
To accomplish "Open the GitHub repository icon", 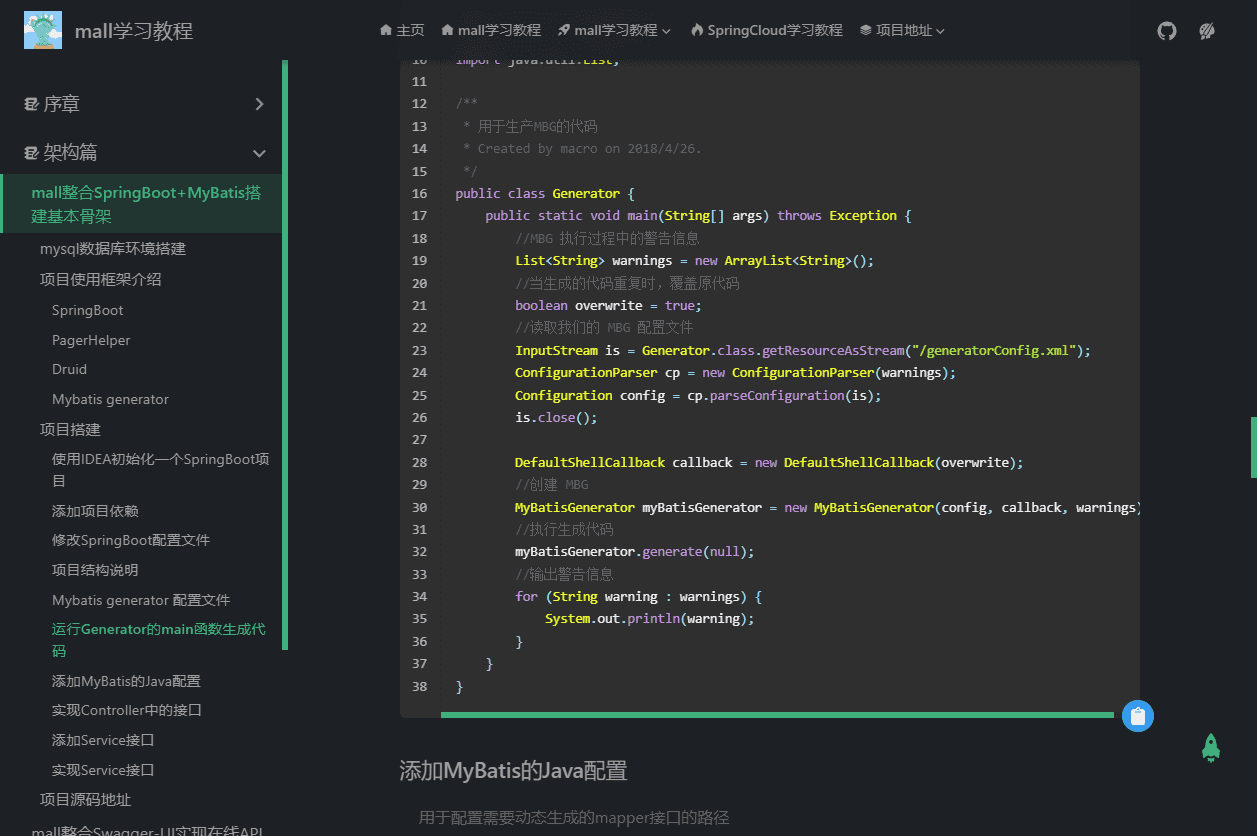I will coord(1167,31).
